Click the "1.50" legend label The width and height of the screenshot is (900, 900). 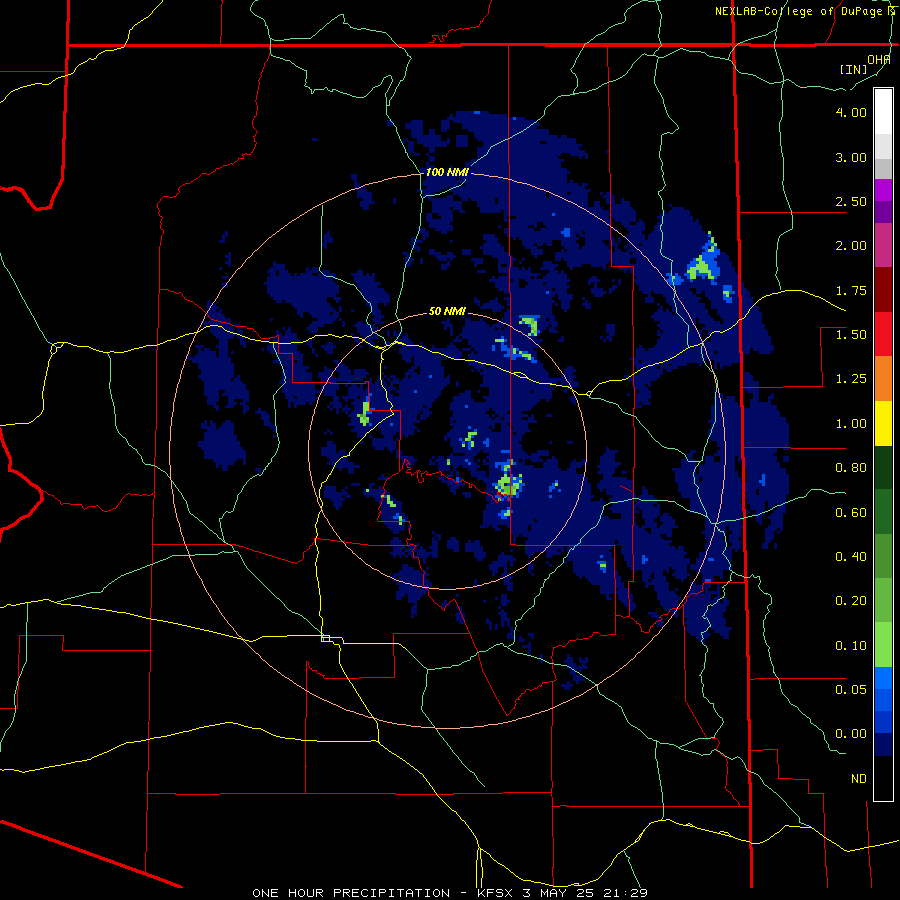pos(851,335)
